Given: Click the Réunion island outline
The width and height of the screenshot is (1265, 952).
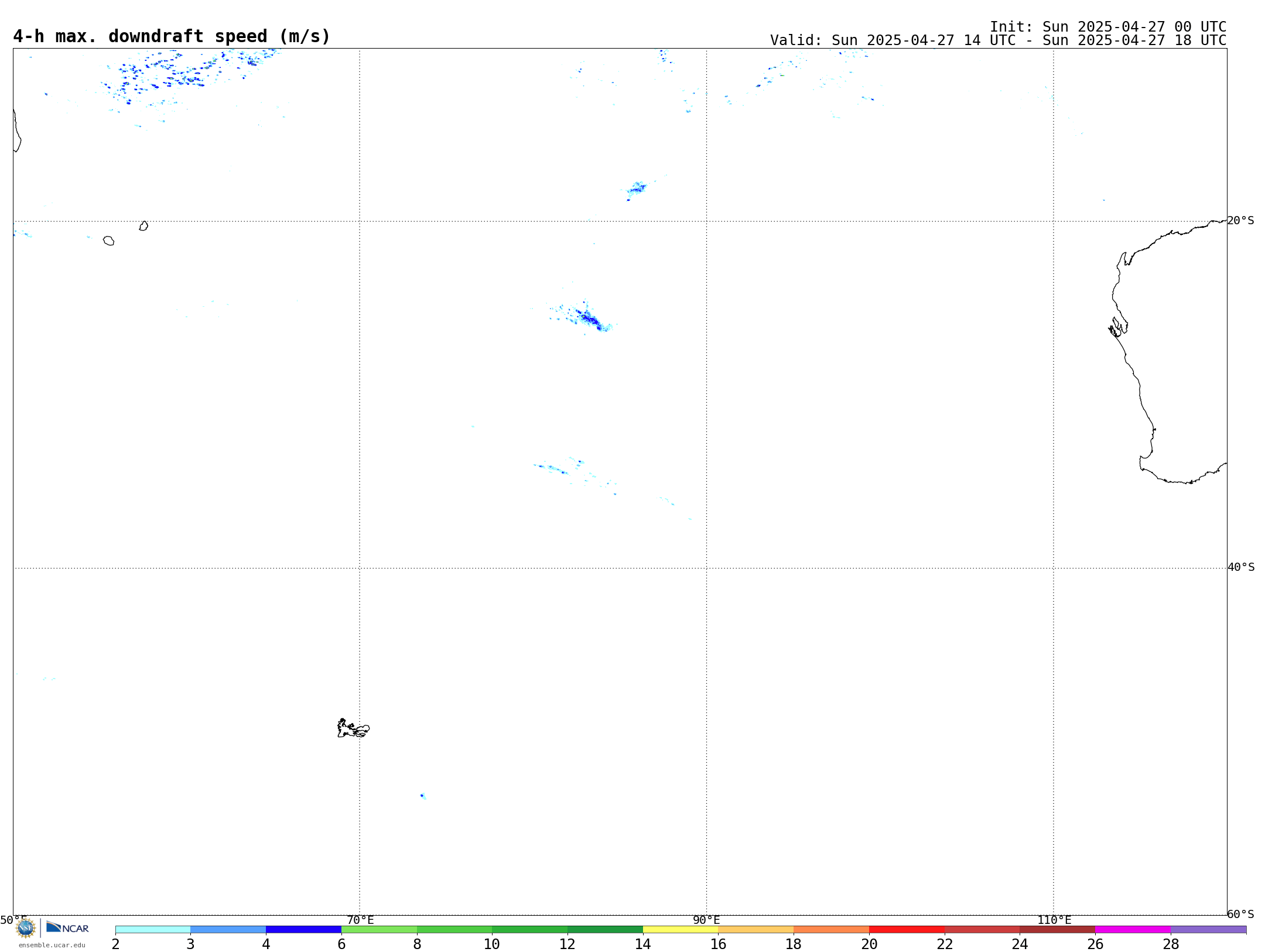Looking at the screenshot, I should pyautogui.click(x=108, y=241).
